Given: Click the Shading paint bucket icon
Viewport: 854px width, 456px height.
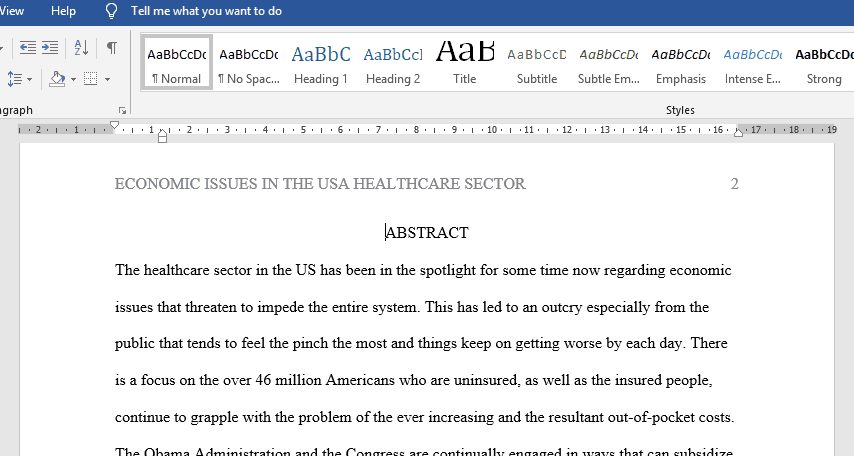Looking at the screenshot, I should [57, 80].
